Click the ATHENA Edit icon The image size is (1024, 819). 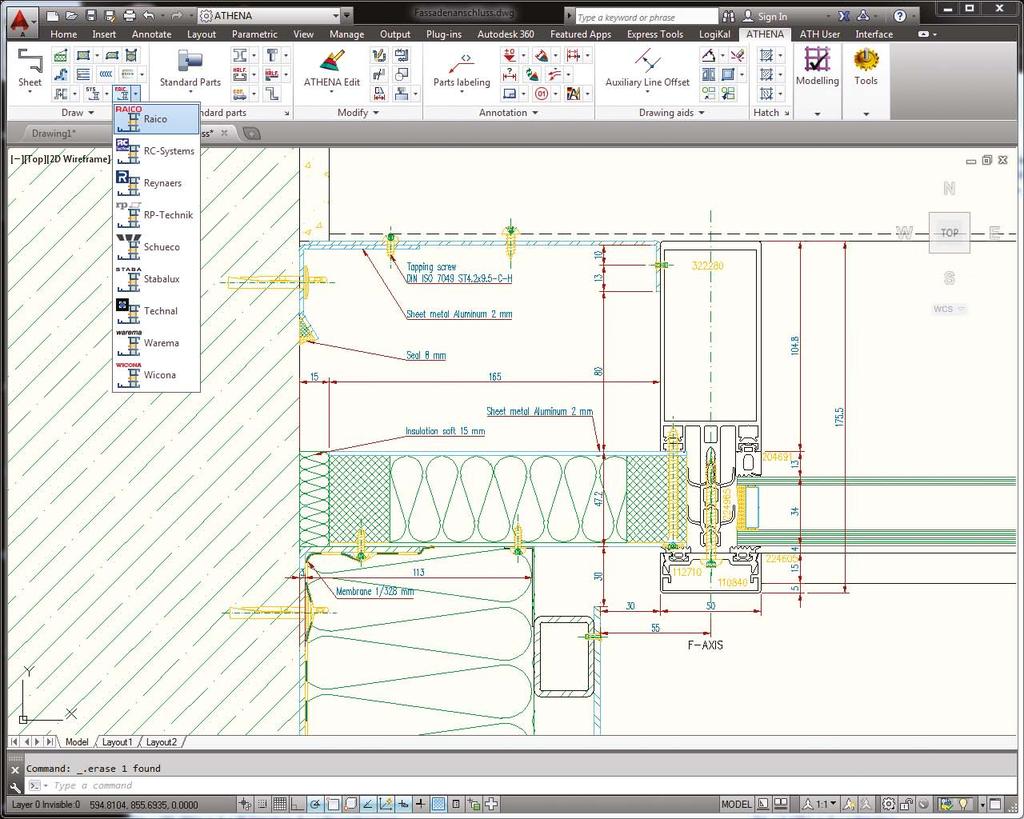(332, 61)
